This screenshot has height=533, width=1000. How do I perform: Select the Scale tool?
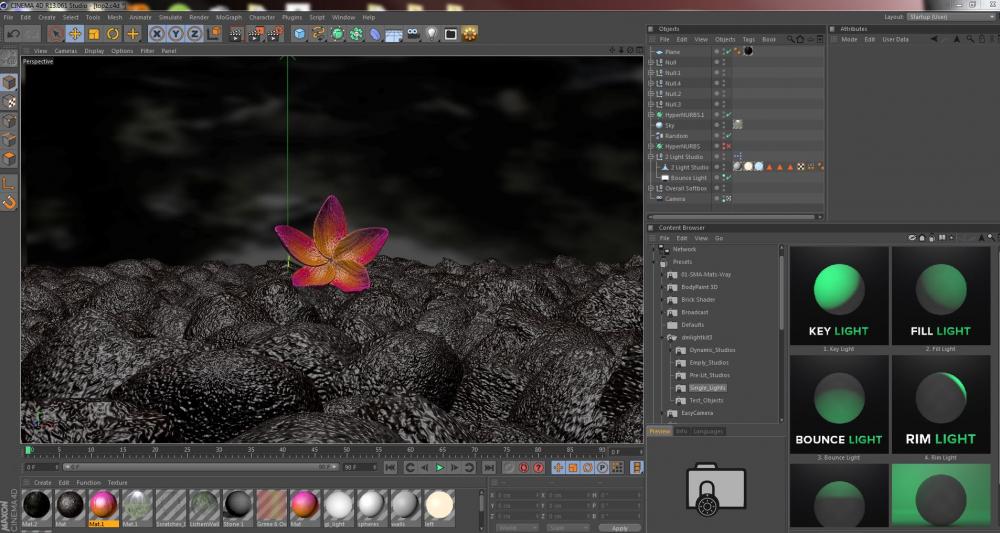tap(94, 34)
